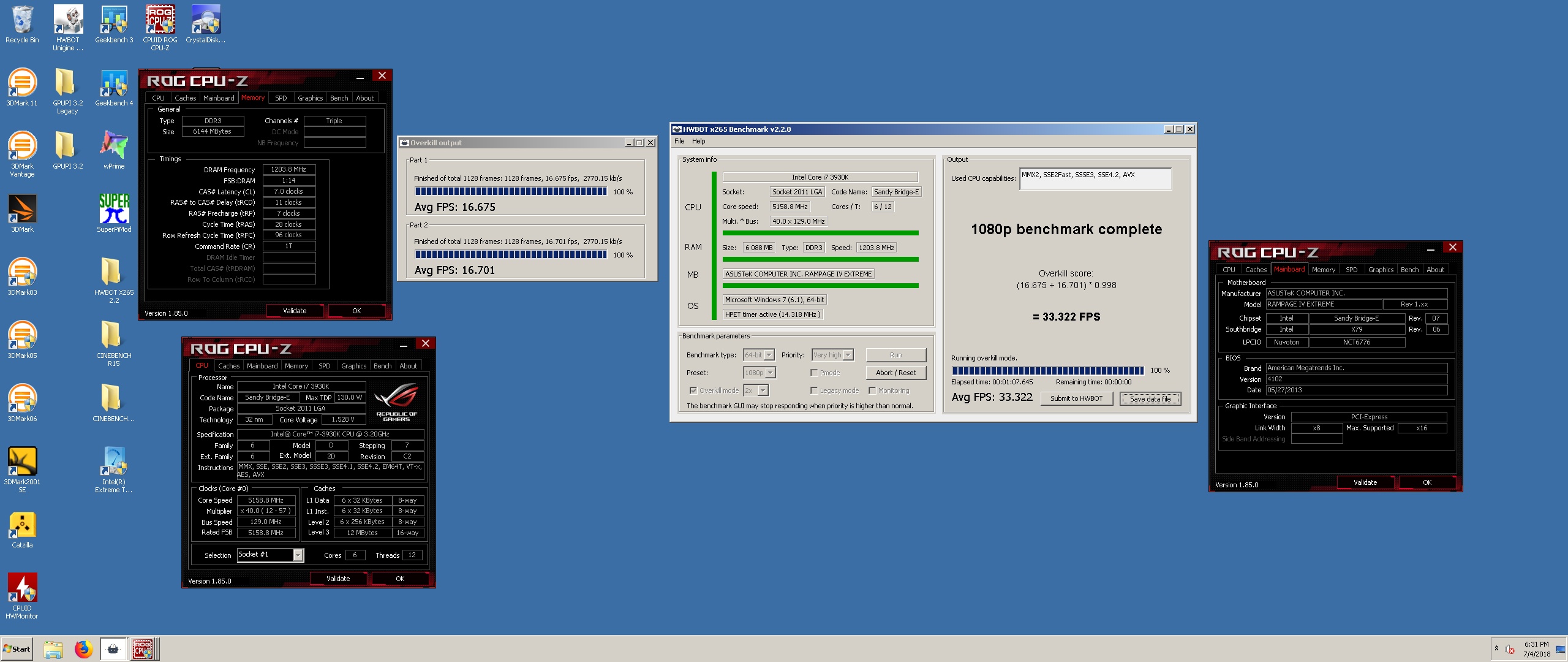The height and width of the screenshot is (662, 1568).
Task: Show hidden system tray icons arrow
Action: coord(1496,649)
